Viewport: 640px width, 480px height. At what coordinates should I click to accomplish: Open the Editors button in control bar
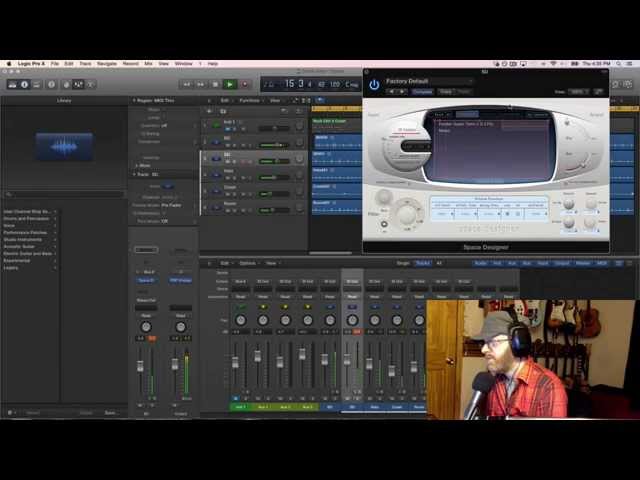(x=91, y=84)
